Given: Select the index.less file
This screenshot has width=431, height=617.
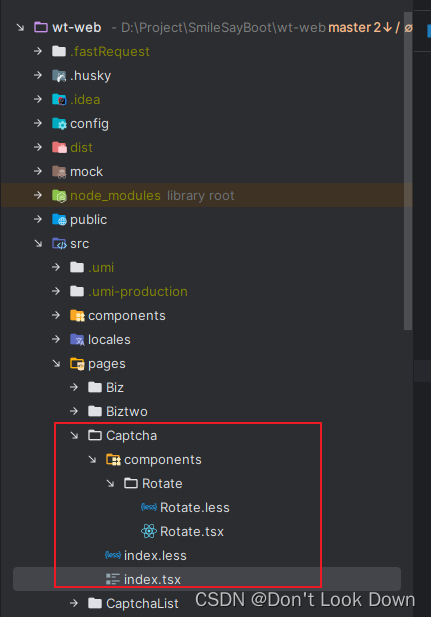Looking at the screenshot, I should pyautogui.click(x=155, y=555).
